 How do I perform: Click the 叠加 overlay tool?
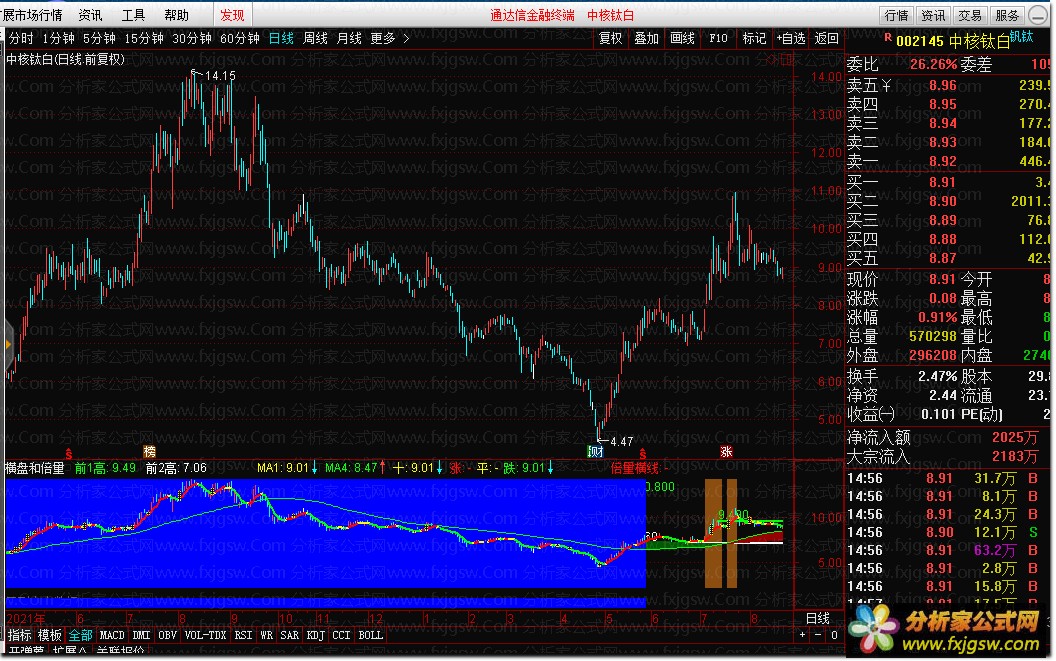(647, 38)
